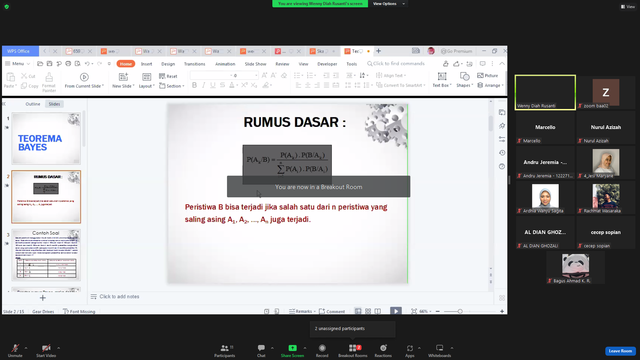Expand share options arrow next to Share Screen
Viewport: 640px width, 360px height.
click(304, 348)
